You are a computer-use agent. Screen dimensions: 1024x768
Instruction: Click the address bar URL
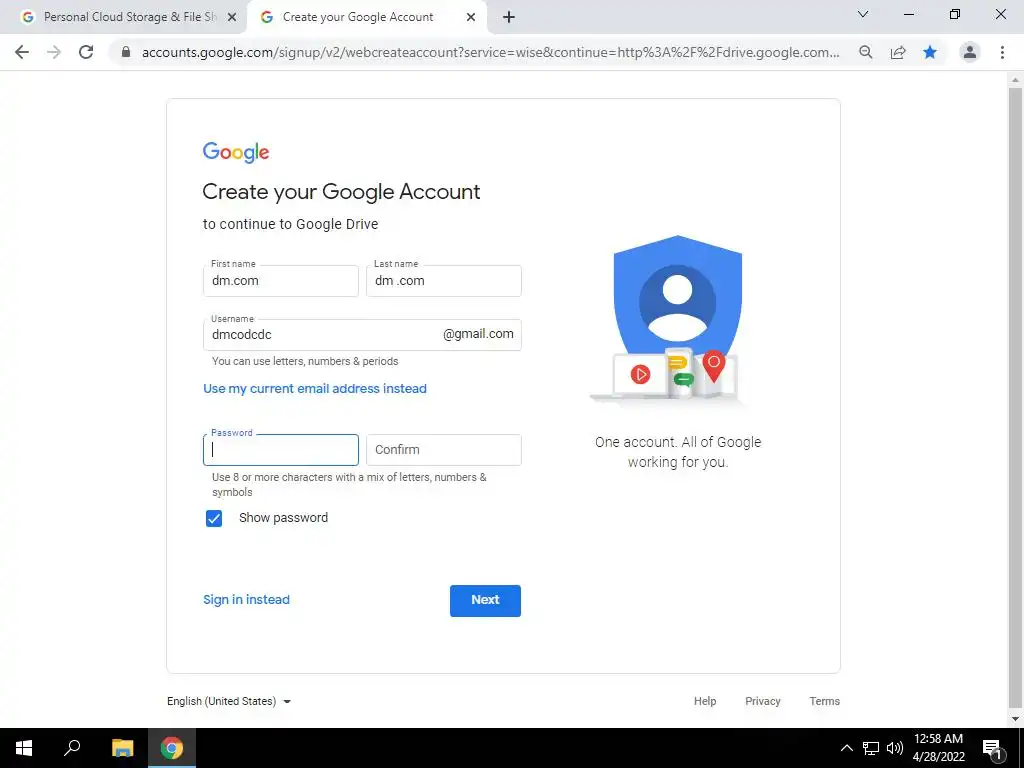490,52
